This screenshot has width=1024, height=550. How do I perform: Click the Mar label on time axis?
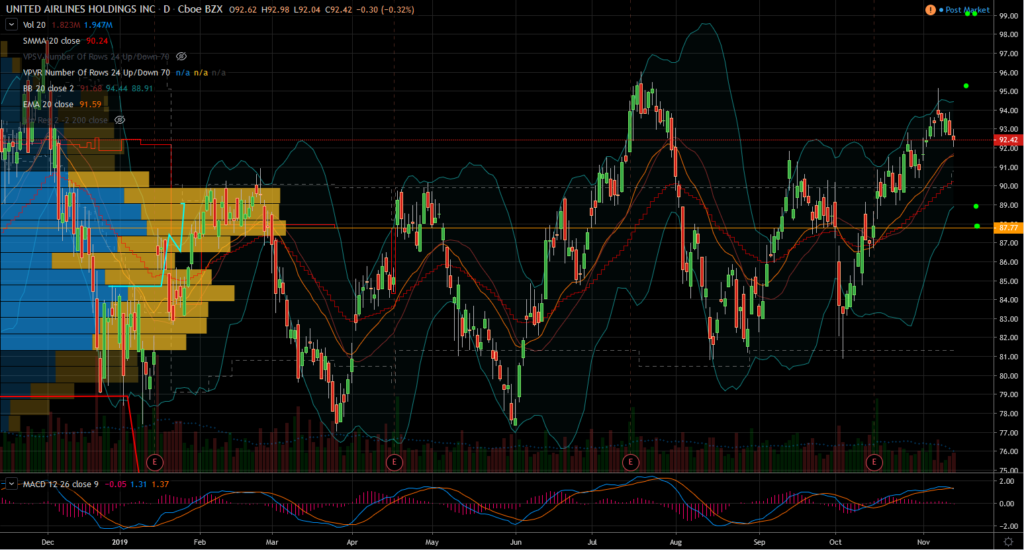pyautogui.click(x=272, y=542)
